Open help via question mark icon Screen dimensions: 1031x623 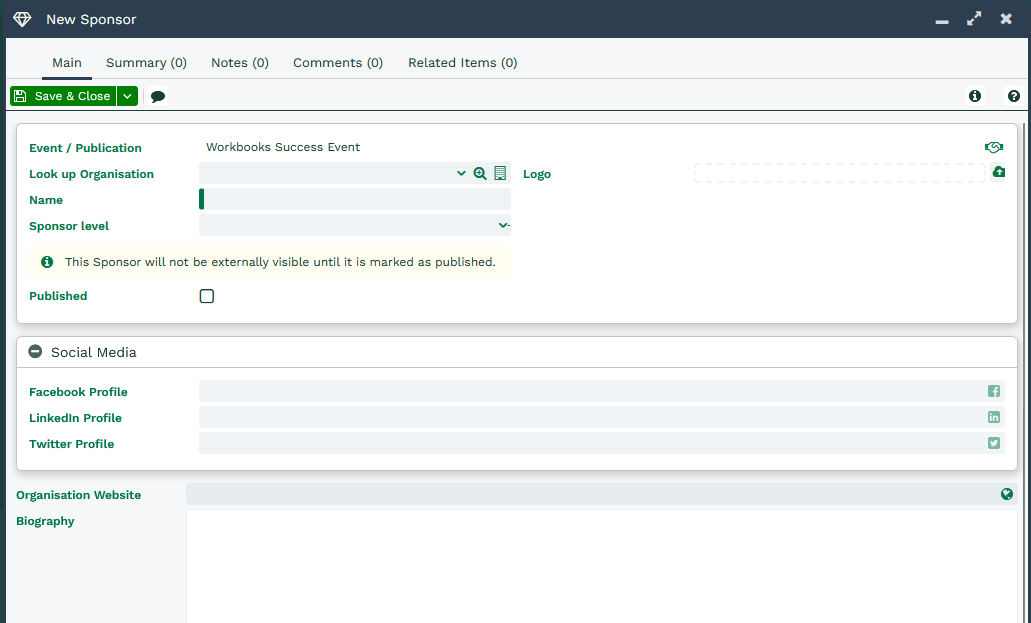point(1014,96)
